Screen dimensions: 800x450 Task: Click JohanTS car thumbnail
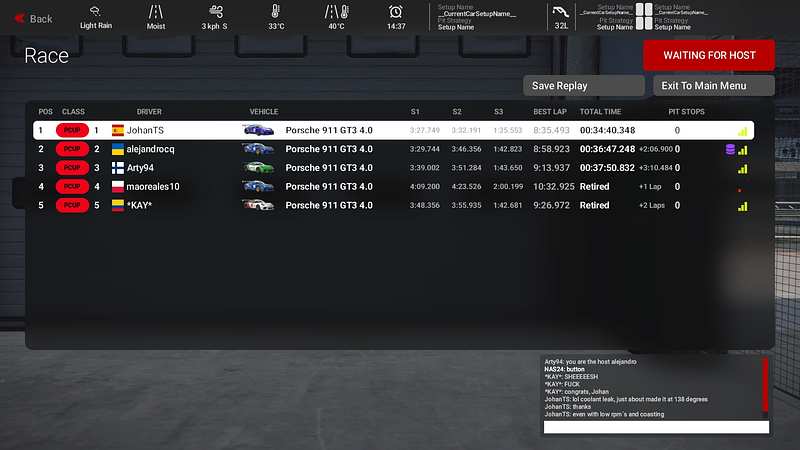(x=258, y=130)
